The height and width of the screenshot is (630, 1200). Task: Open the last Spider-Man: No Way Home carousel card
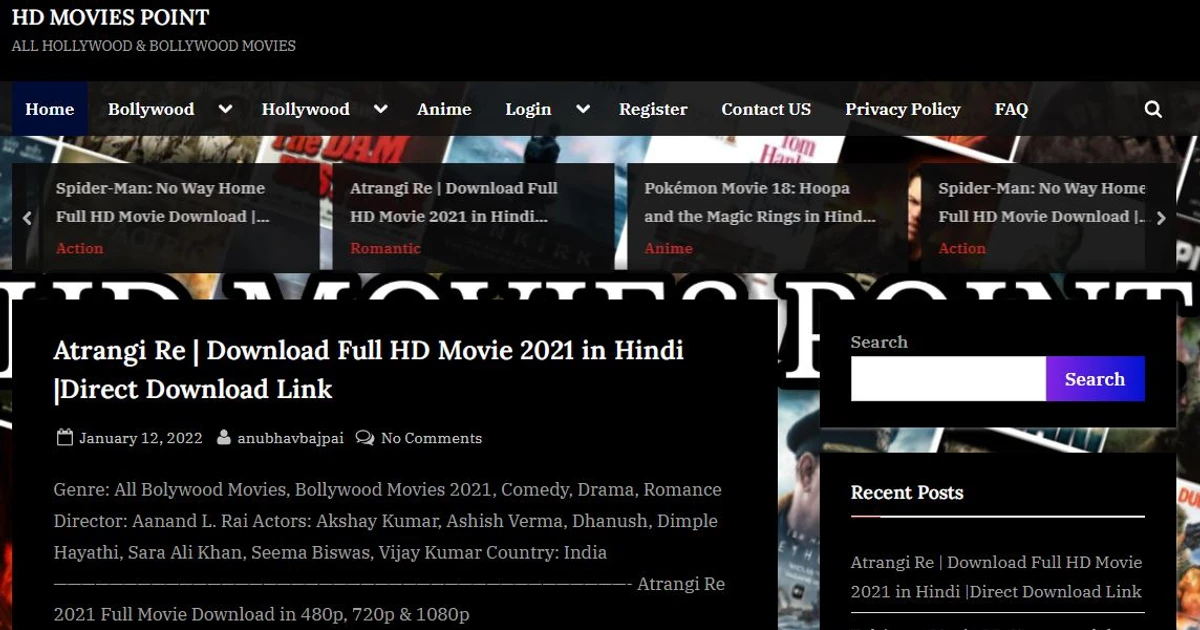pos(1043,202)
